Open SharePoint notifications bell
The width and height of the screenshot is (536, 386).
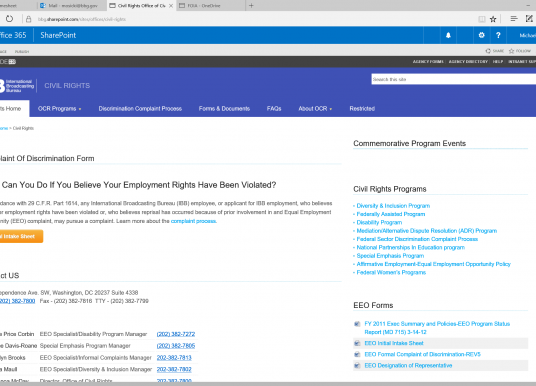[x=448, y=35]
